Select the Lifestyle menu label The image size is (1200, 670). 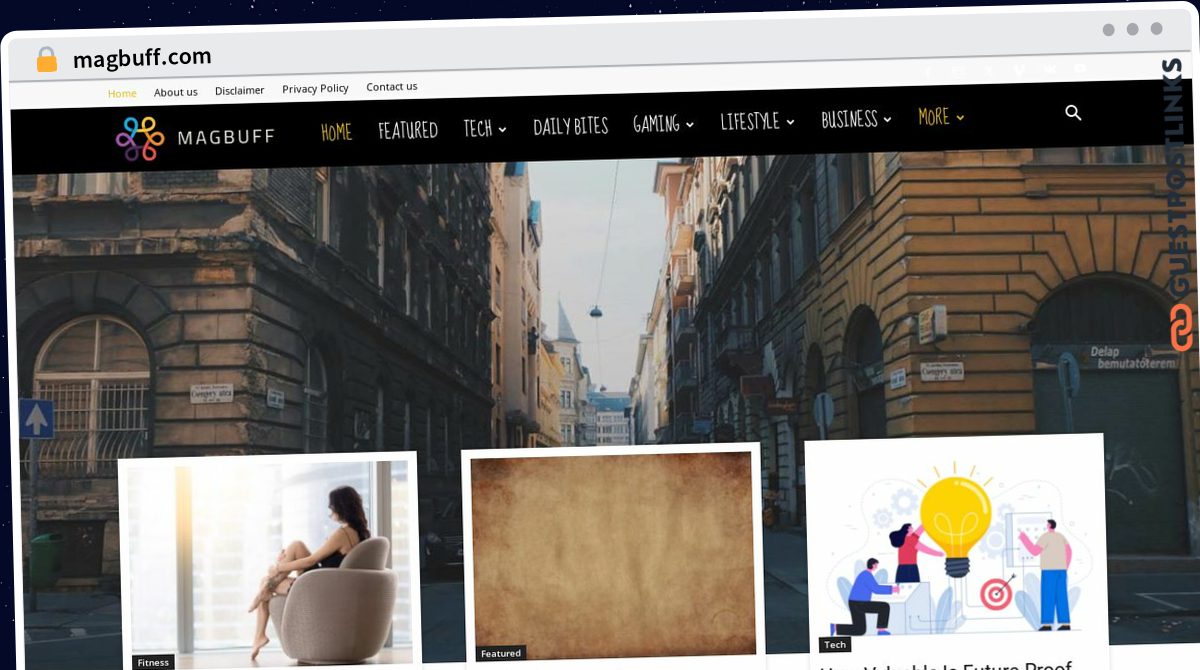tap(750, 122)
